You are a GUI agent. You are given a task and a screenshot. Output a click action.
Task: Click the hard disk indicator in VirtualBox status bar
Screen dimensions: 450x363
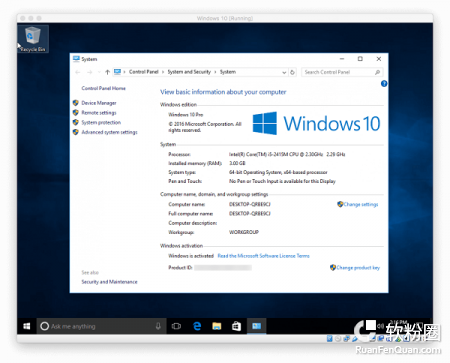(330, 339)
